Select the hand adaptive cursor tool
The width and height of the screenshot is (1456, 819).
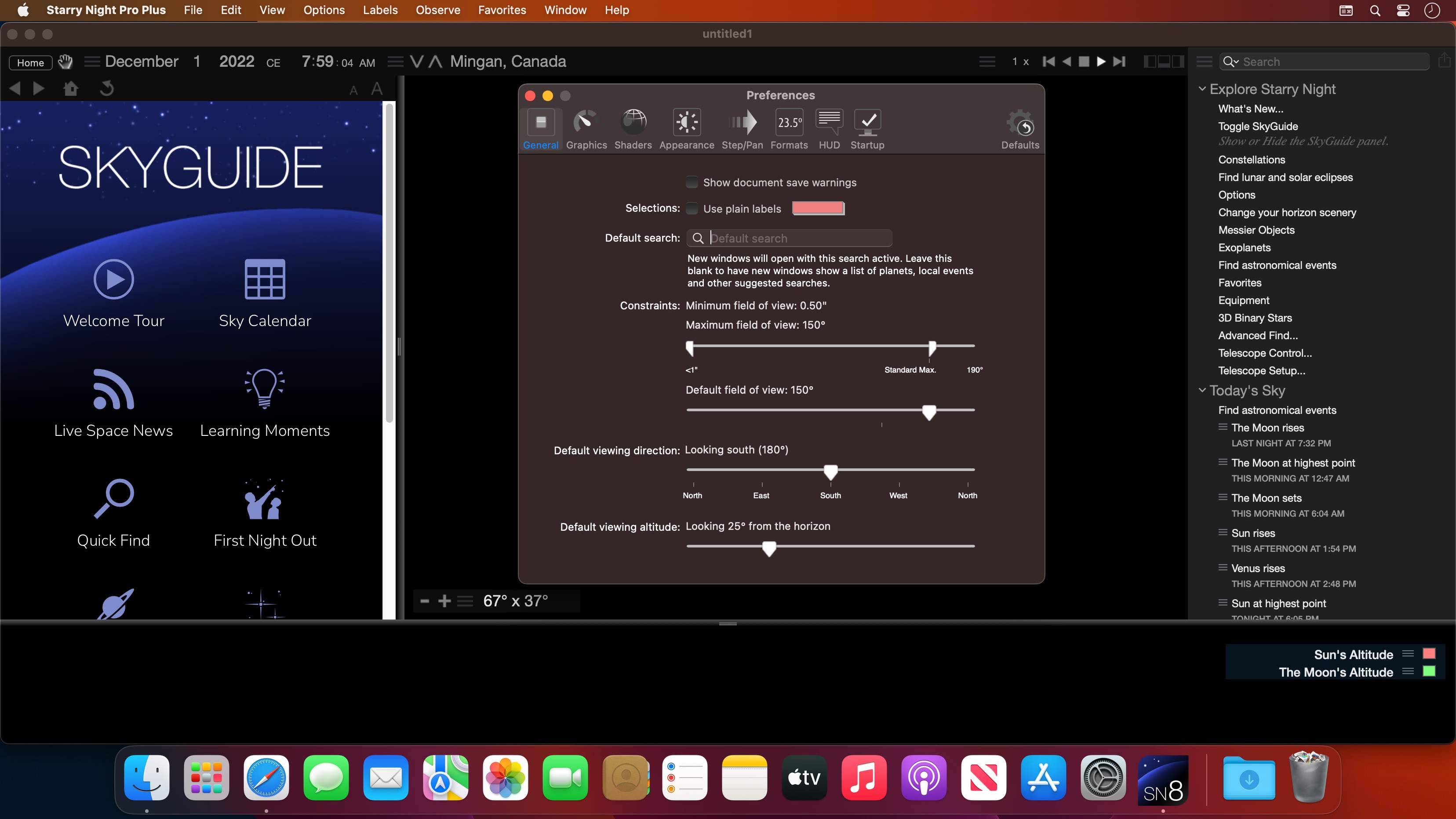click(x=66, y=62)
